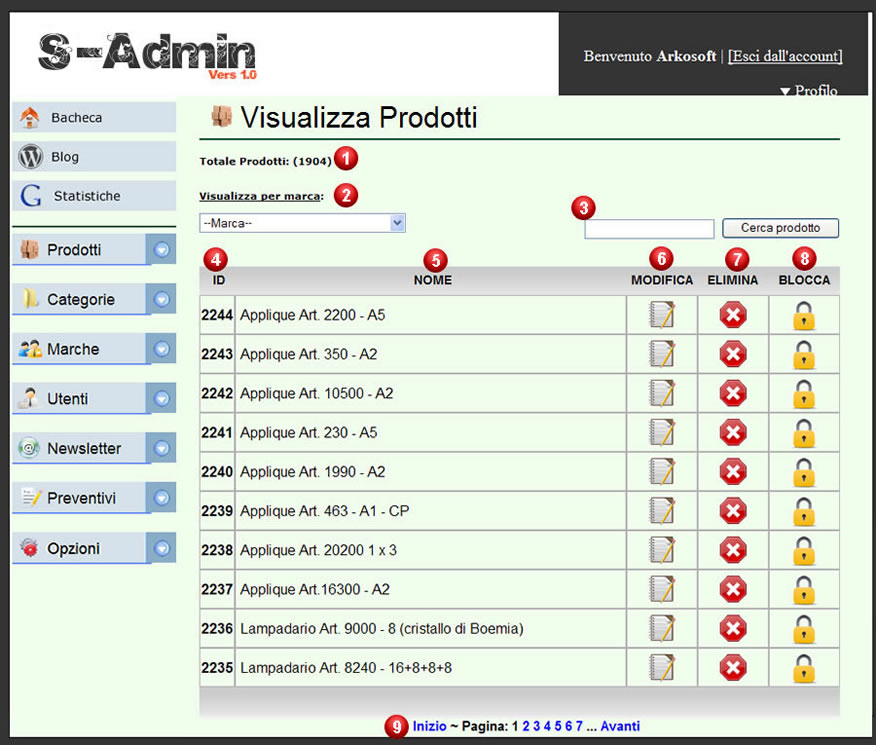Edit Lampadario Art. 9000 - 8 product
Viewport: 876px width, 745px height.
tap(661, 628)
